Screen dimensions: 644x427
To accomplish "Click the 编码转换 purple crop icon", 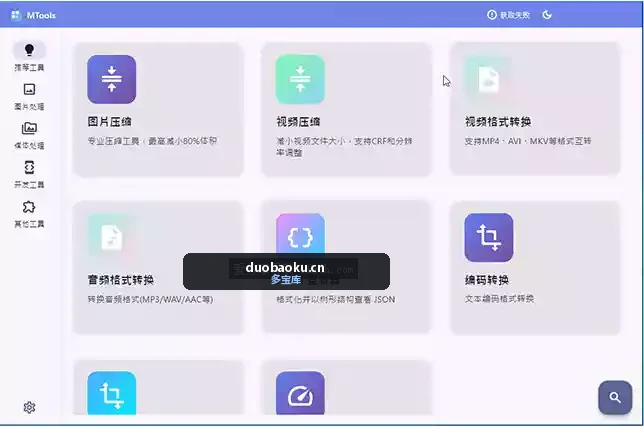I will coord(489,237).
